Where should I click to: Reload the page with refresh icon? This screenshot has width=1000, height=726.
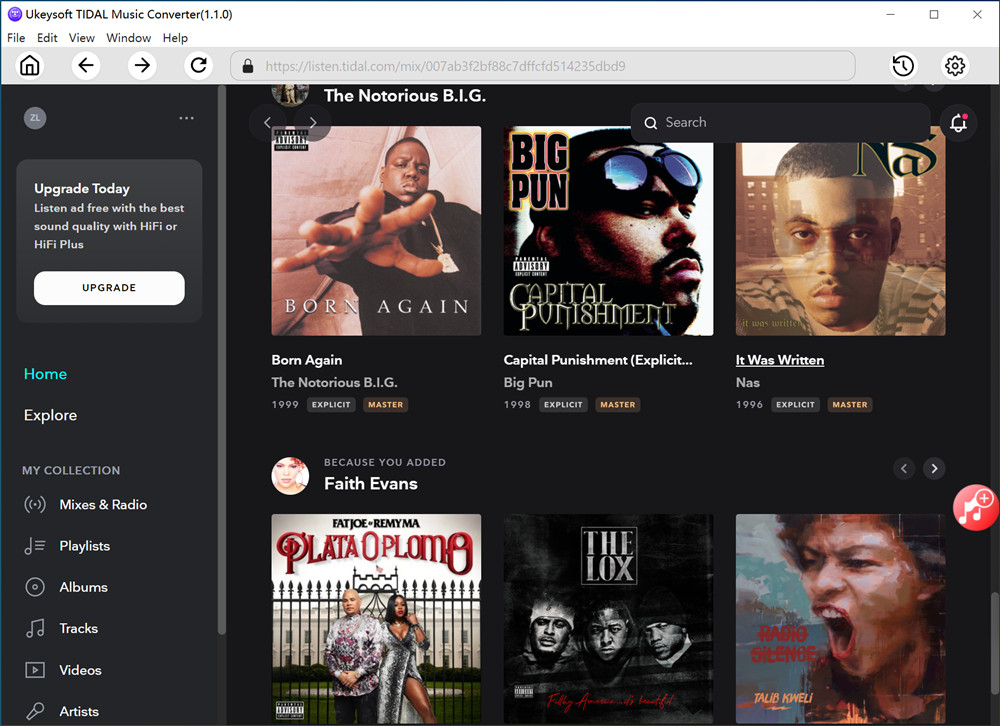coord(199,66)
